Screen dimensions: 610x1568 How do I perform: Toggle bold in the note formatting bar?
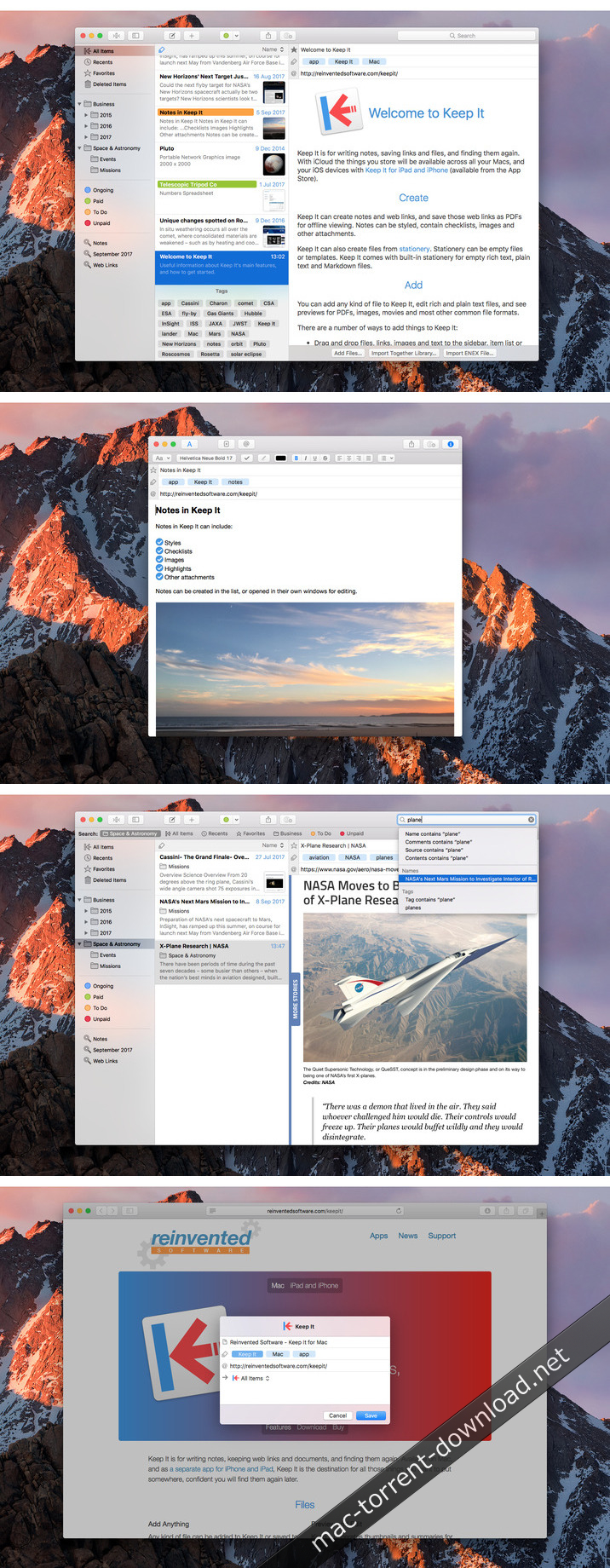pyautogui.click(x=296, y=458)
